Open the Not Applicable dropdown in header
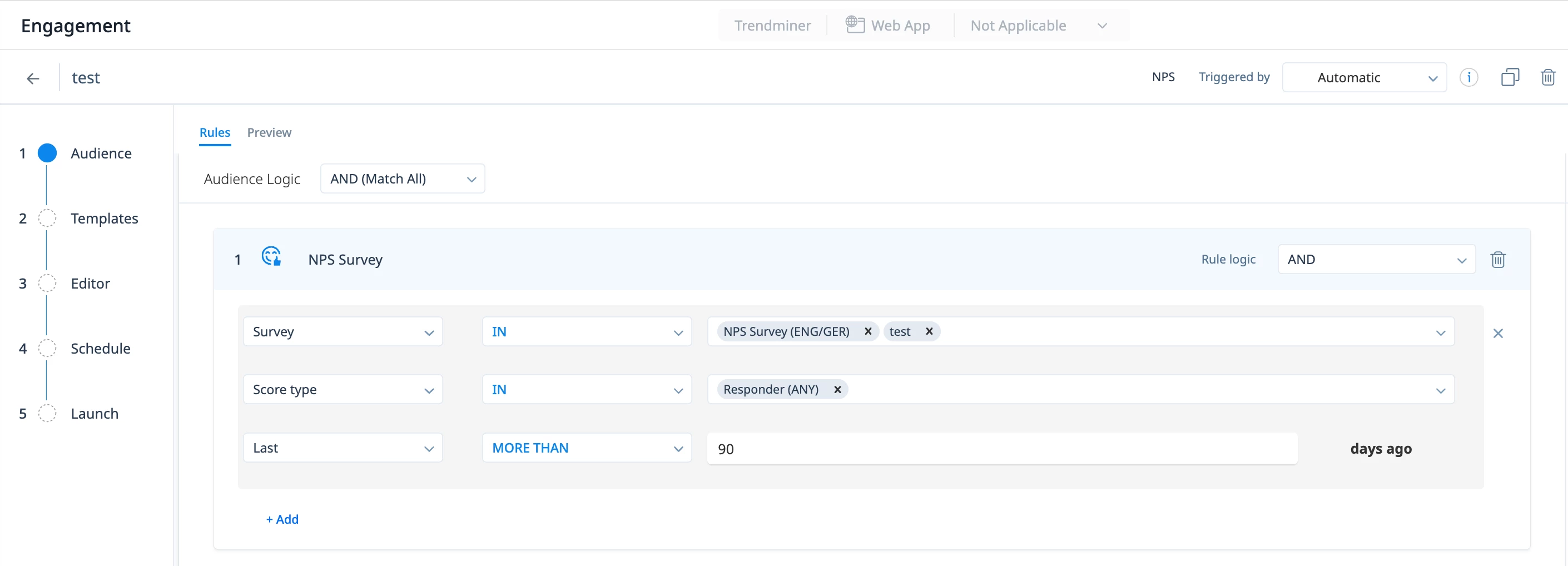The image size is (1568, 566). coord(1039,26)
